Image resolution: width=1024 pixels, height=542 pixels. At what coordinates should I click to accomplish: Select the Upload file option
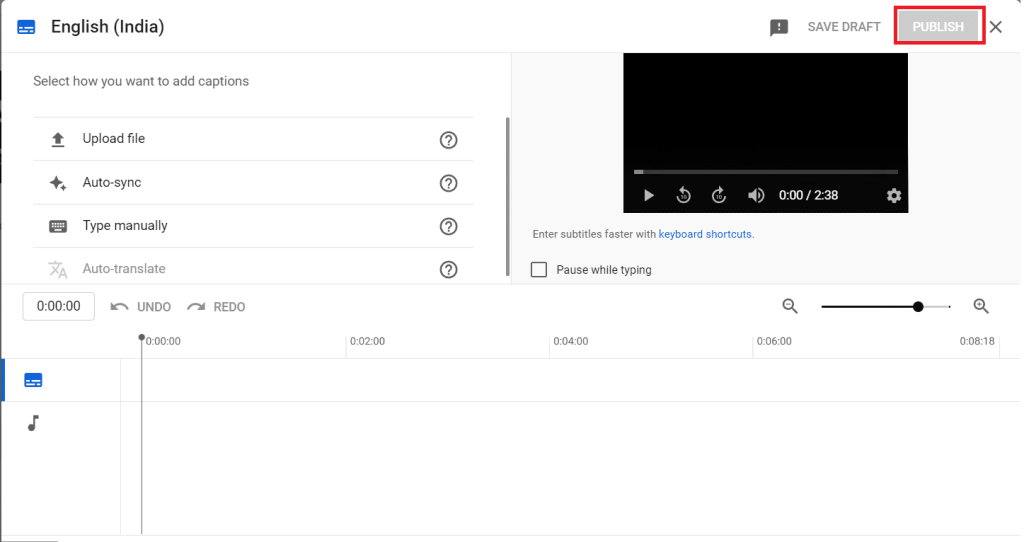coord(113,139)
